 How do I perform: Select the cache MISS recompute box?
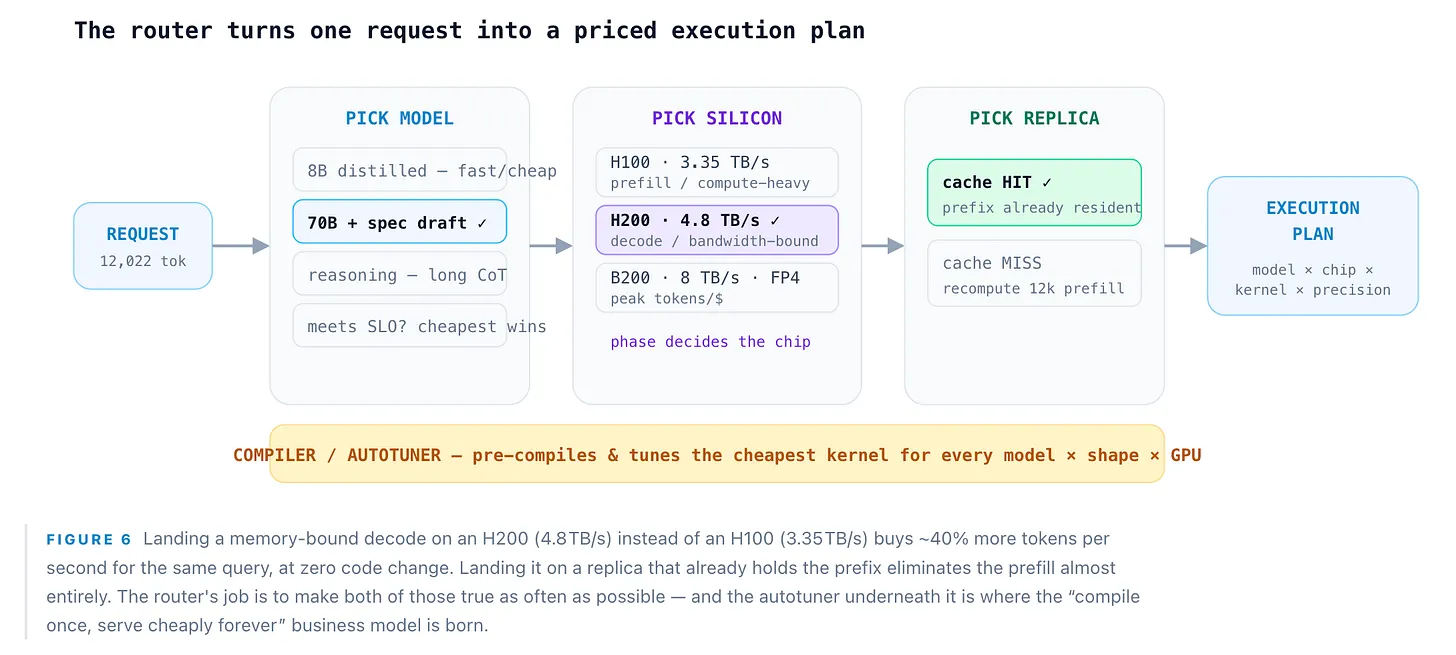tap(1034, 273)
